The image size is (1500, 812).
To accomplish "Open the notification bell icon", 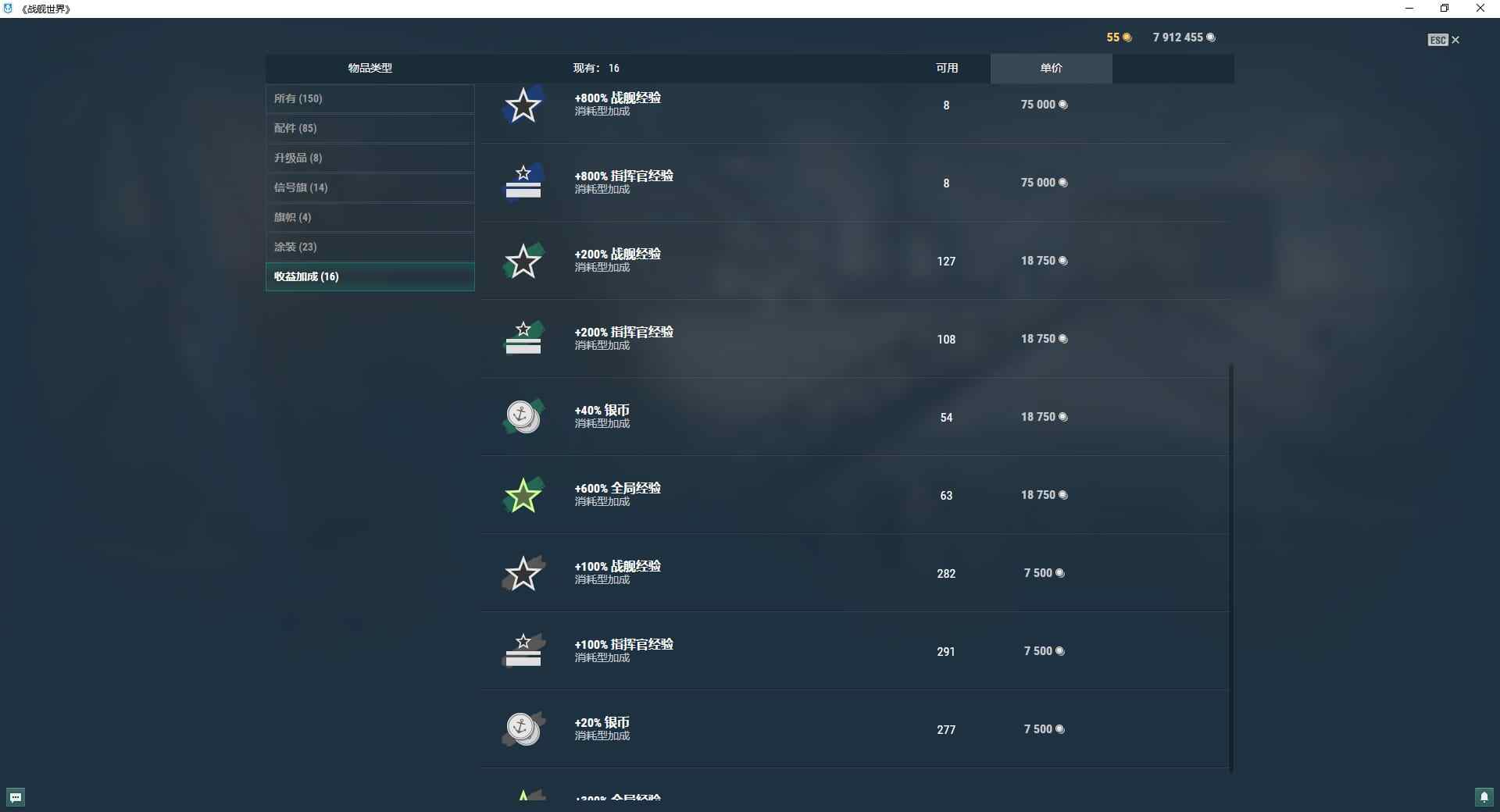I will pyautogui.click(x=1484, y=797).
